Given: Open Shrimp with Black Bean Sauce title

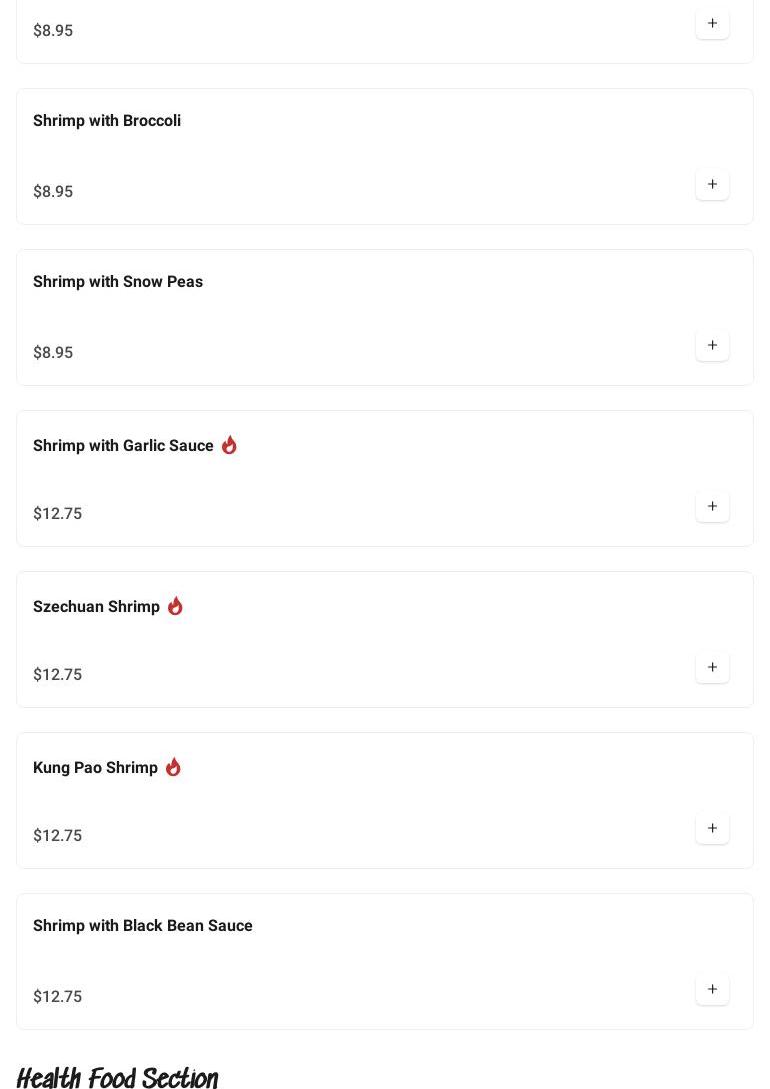Looking at the screenshot, I should pyautogui.click(x=143, y=926).
